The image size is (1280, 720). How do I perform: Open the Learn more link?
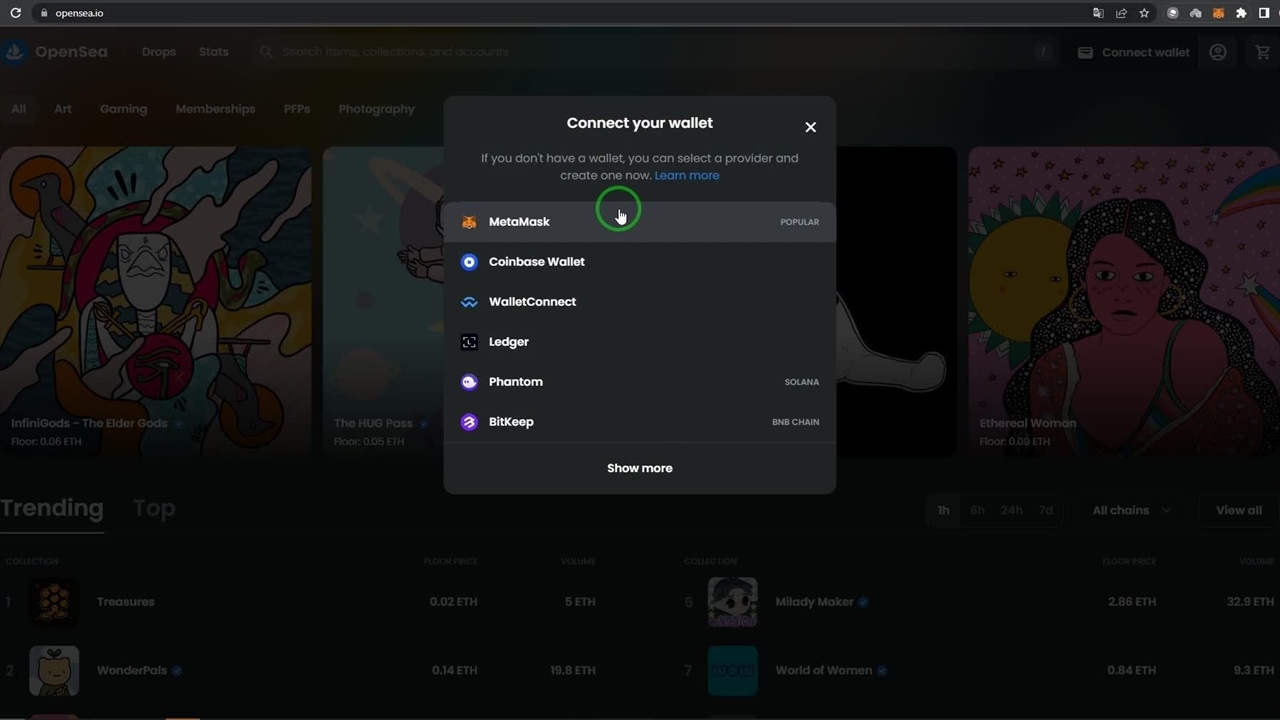tap(686, 175)
